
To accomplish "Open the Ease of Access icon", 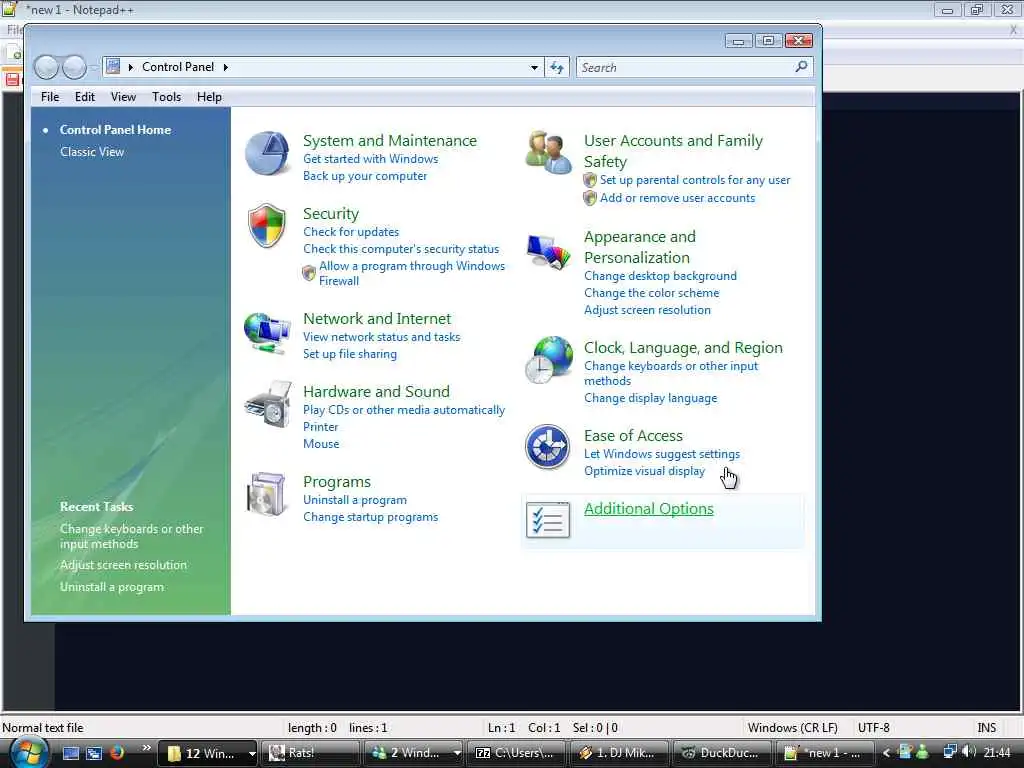I will [x=547, y=447].
